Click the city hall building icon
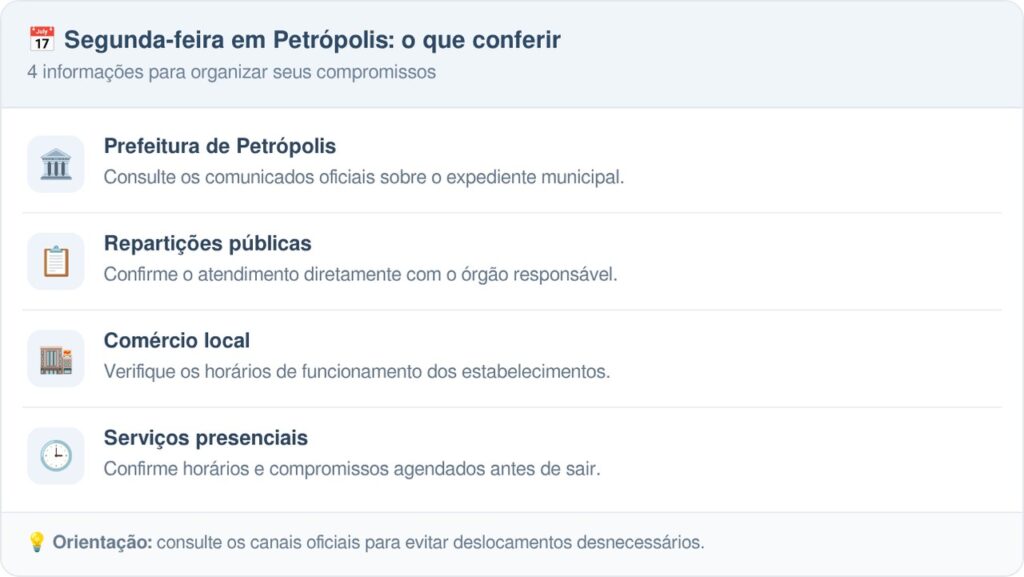 coord(56,164)
